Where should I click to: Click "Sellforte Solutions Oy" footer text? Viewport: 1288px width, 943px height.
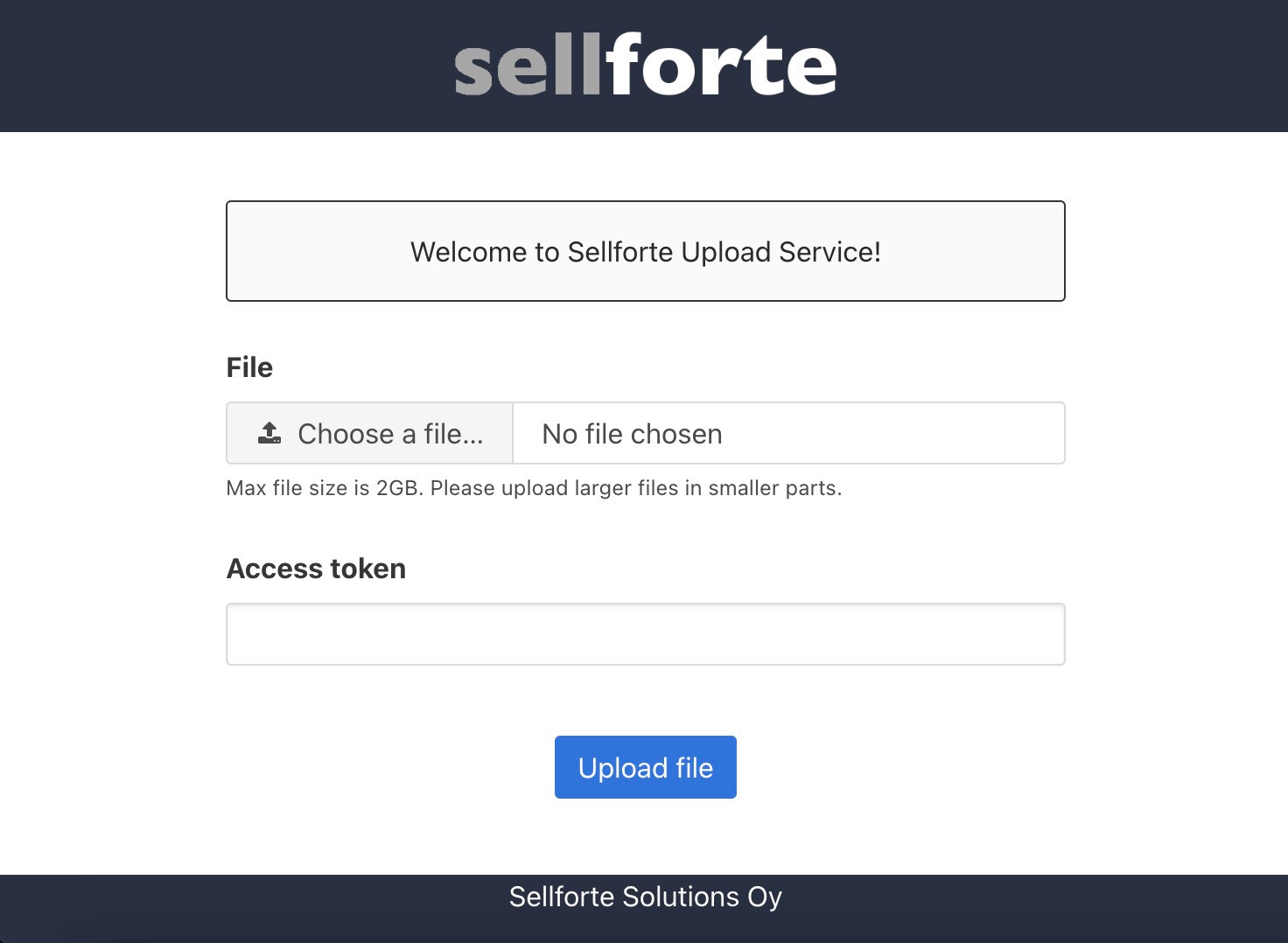tap(646, 897)
